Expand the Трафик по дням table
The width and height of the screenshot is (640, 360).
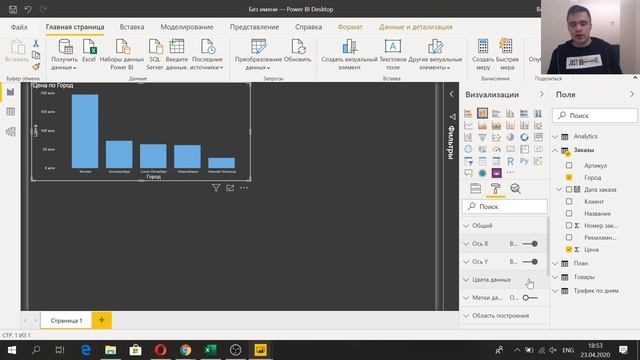point(555,291)
